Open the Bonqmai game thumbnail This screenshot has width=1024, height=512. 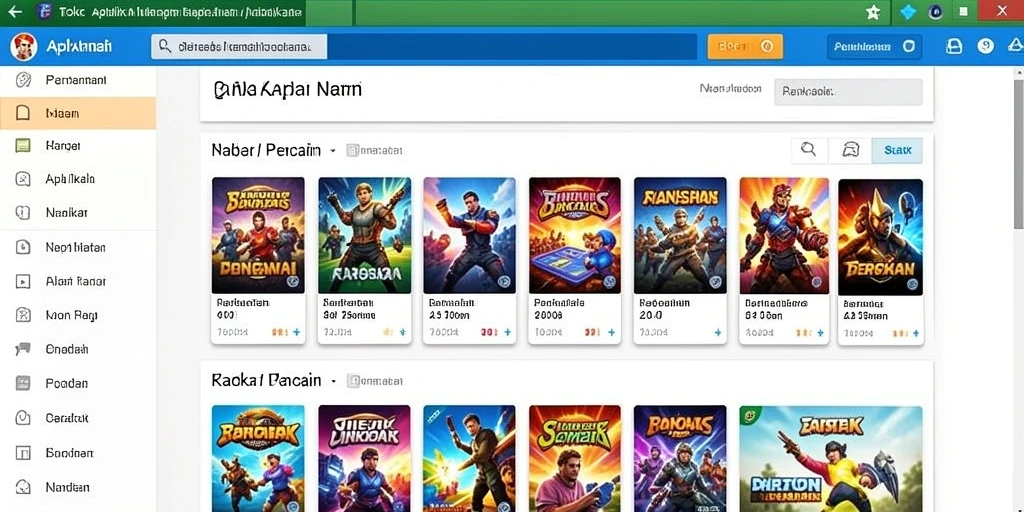coord(258,235)
